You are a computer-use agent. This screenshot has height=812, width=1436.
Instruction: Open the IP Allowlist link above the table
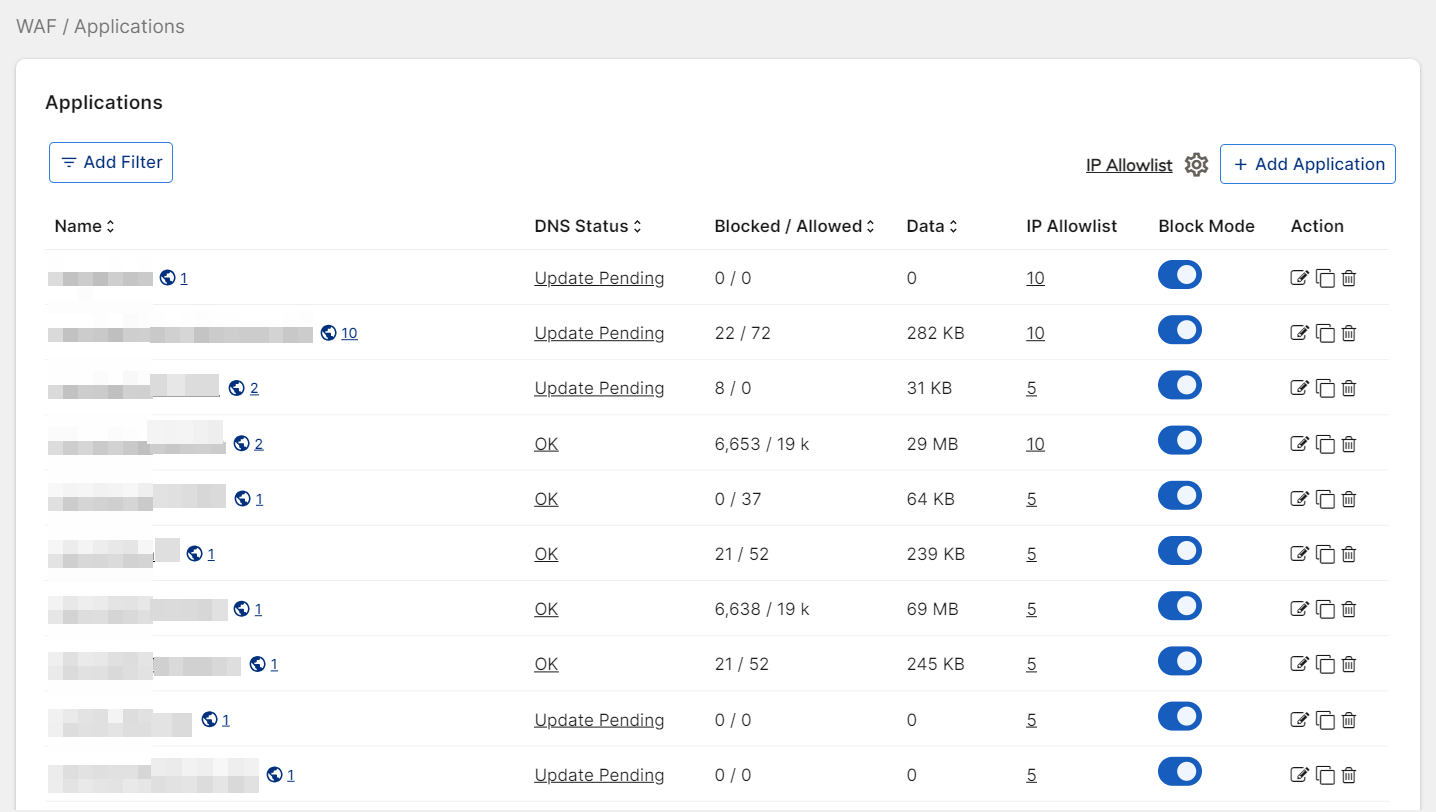tap(1129, 166)
